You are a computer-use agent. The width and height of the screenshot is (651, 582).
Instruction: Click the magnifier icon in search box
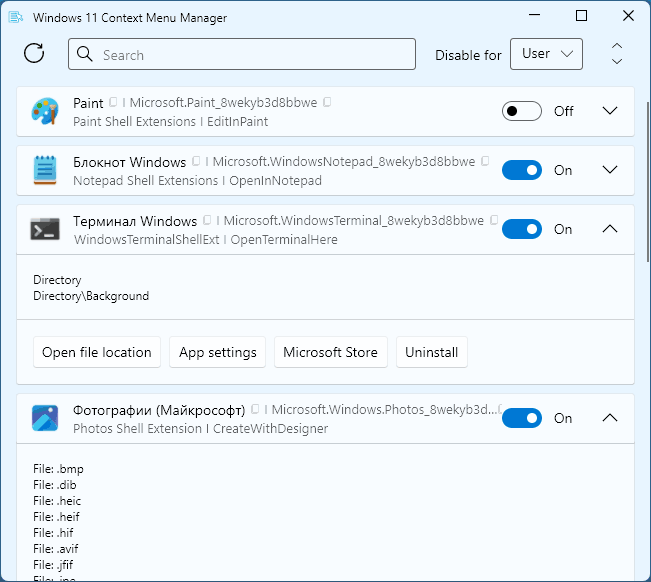coord(85,54)
